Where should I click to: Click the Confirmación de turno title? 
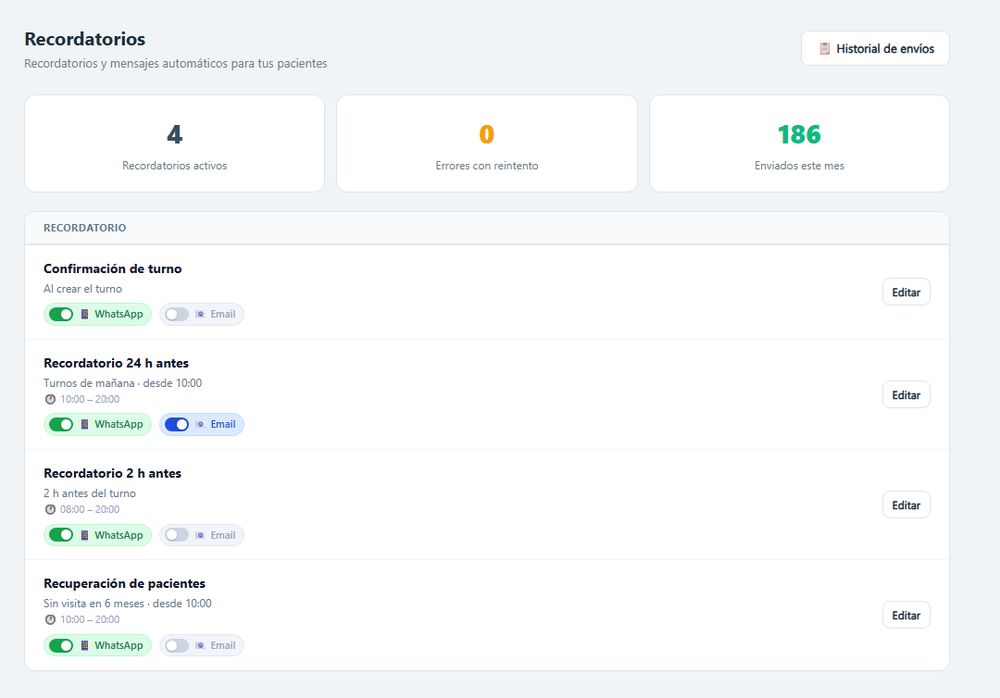[112, 269]
